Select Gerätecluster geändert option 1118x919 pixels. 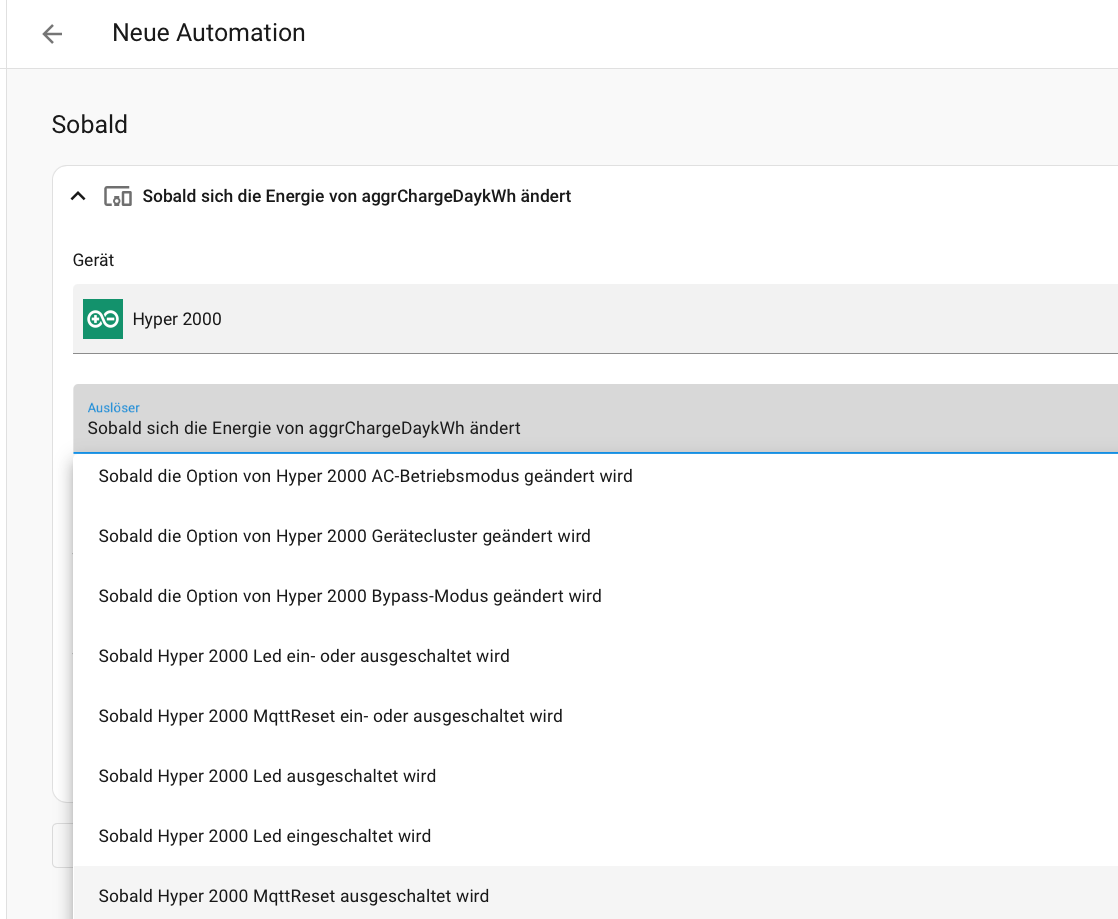(595, 536)
